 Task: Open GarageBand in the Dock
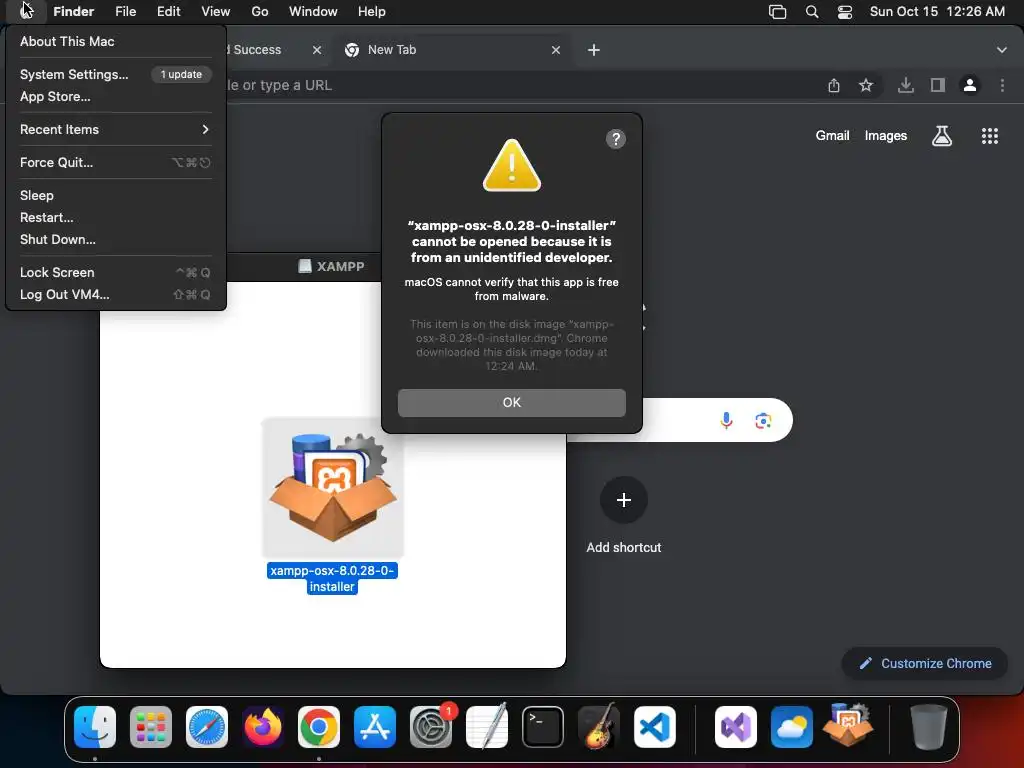pyautogui.click(x=599, y=727)
